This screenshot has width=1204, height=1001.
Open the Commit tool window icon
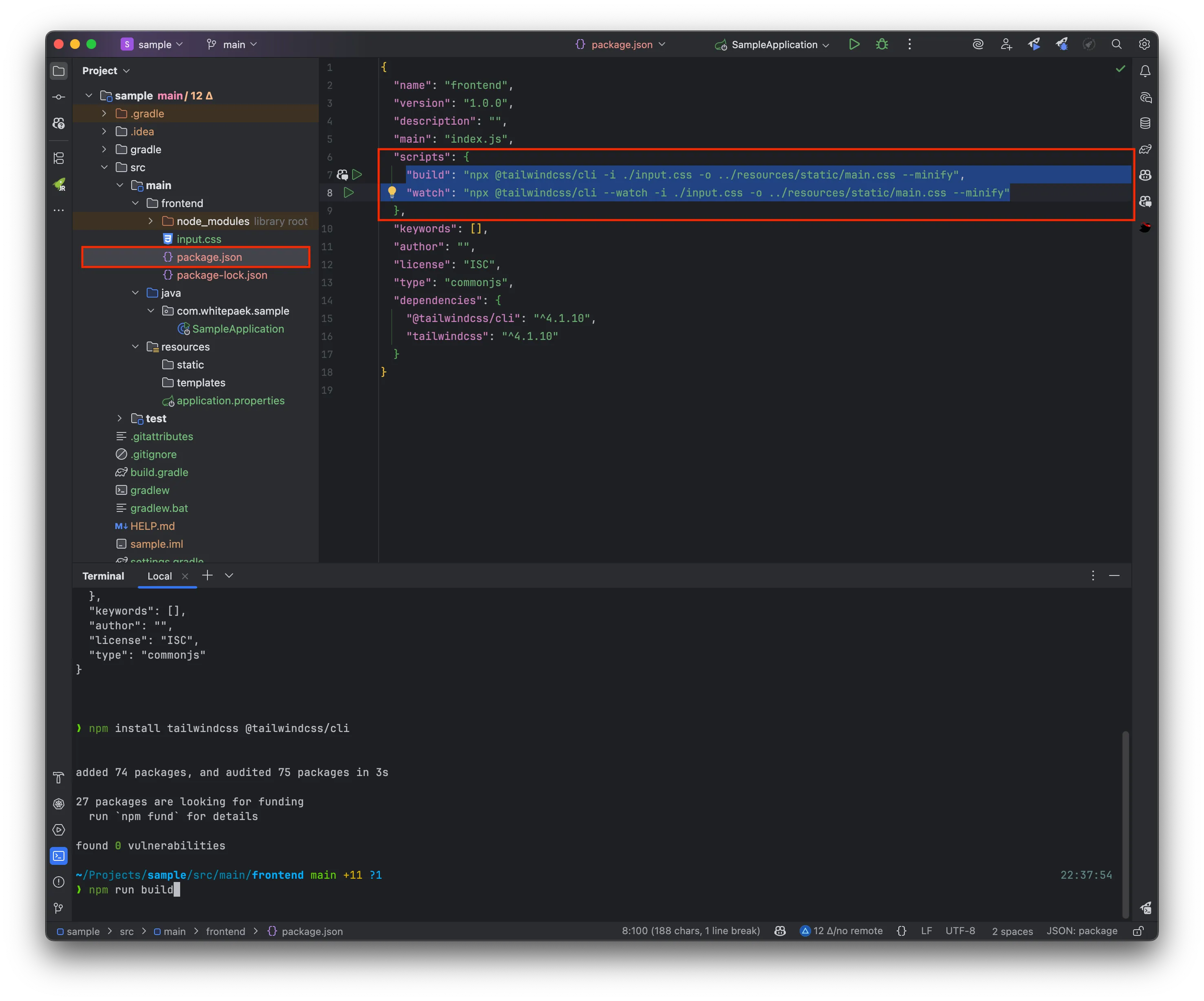pyautogui.click(x=58, y=97)
